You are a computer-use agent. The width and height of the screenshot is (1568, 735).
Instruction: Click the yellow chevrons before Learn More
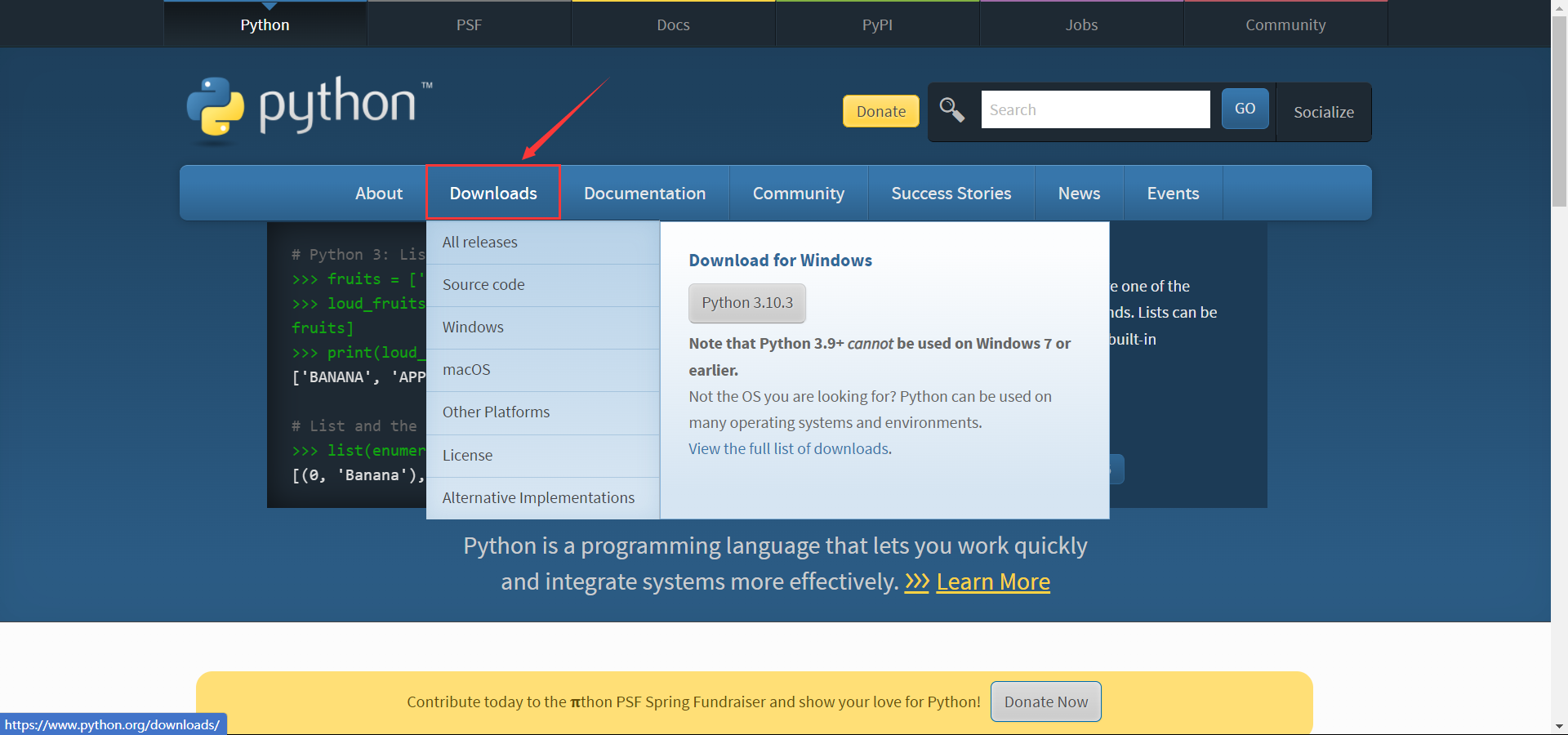pos(917,581)
